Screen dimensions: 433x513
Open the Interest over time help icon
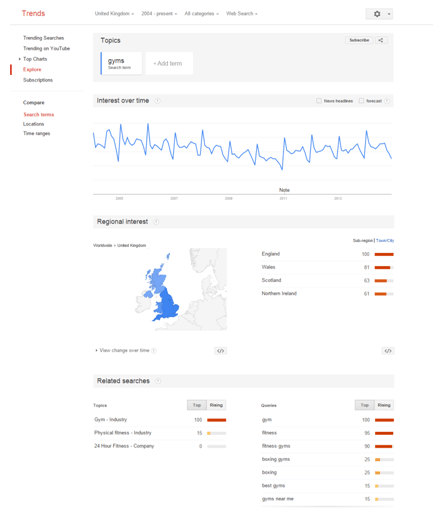157,101
